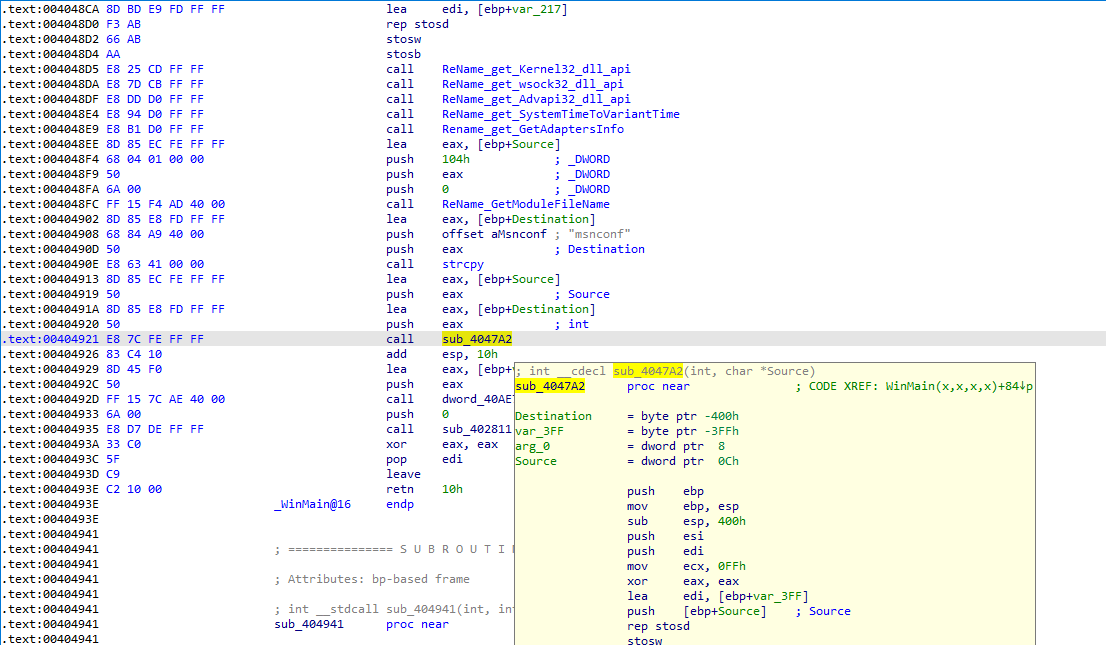Select push [ebp+Source] in tooltip
Image resolution: width=1106 pixels, height=645 pixels.
[697, 611]
